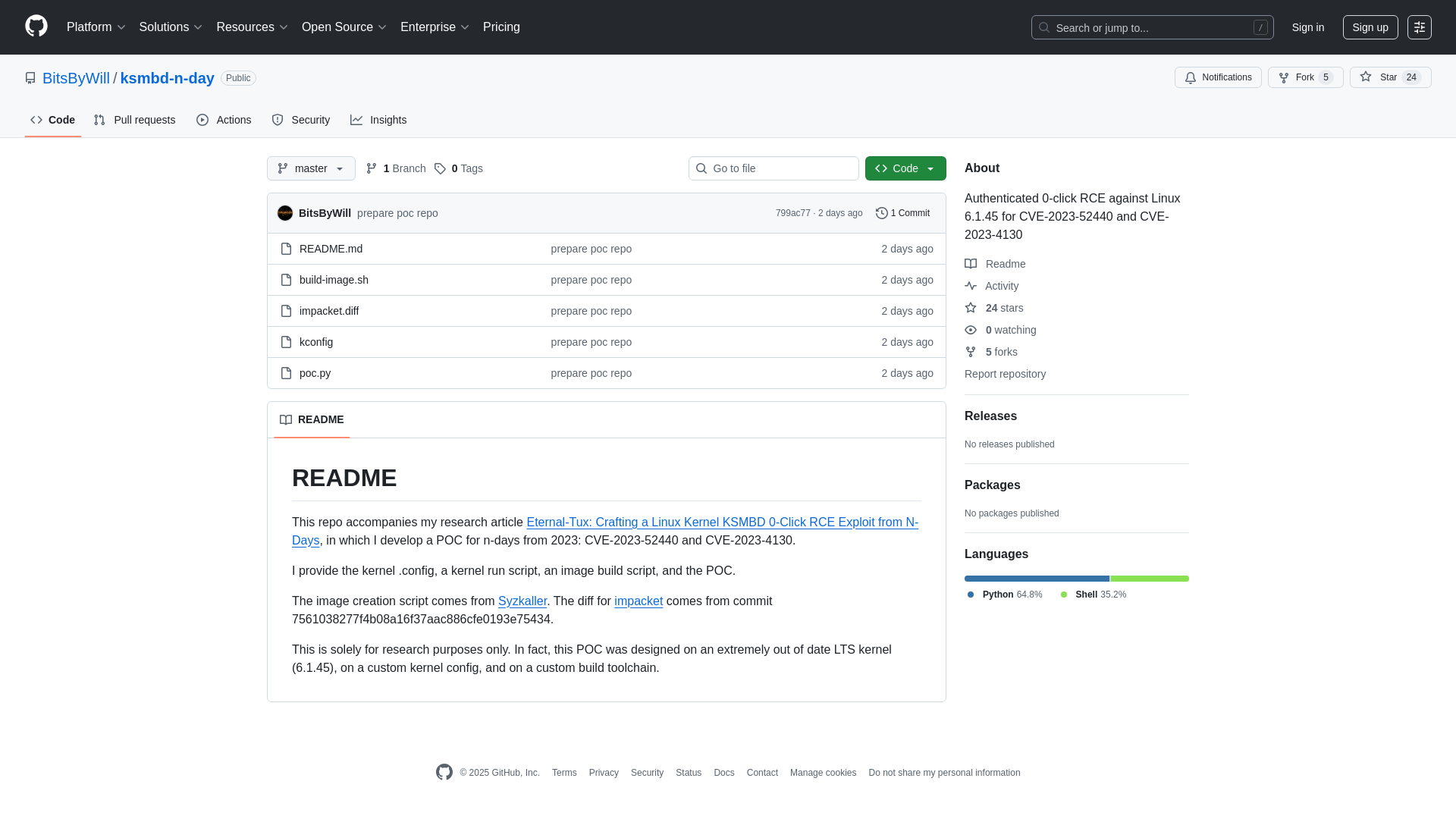Click the Search or jump to field

pos(1152,27)
